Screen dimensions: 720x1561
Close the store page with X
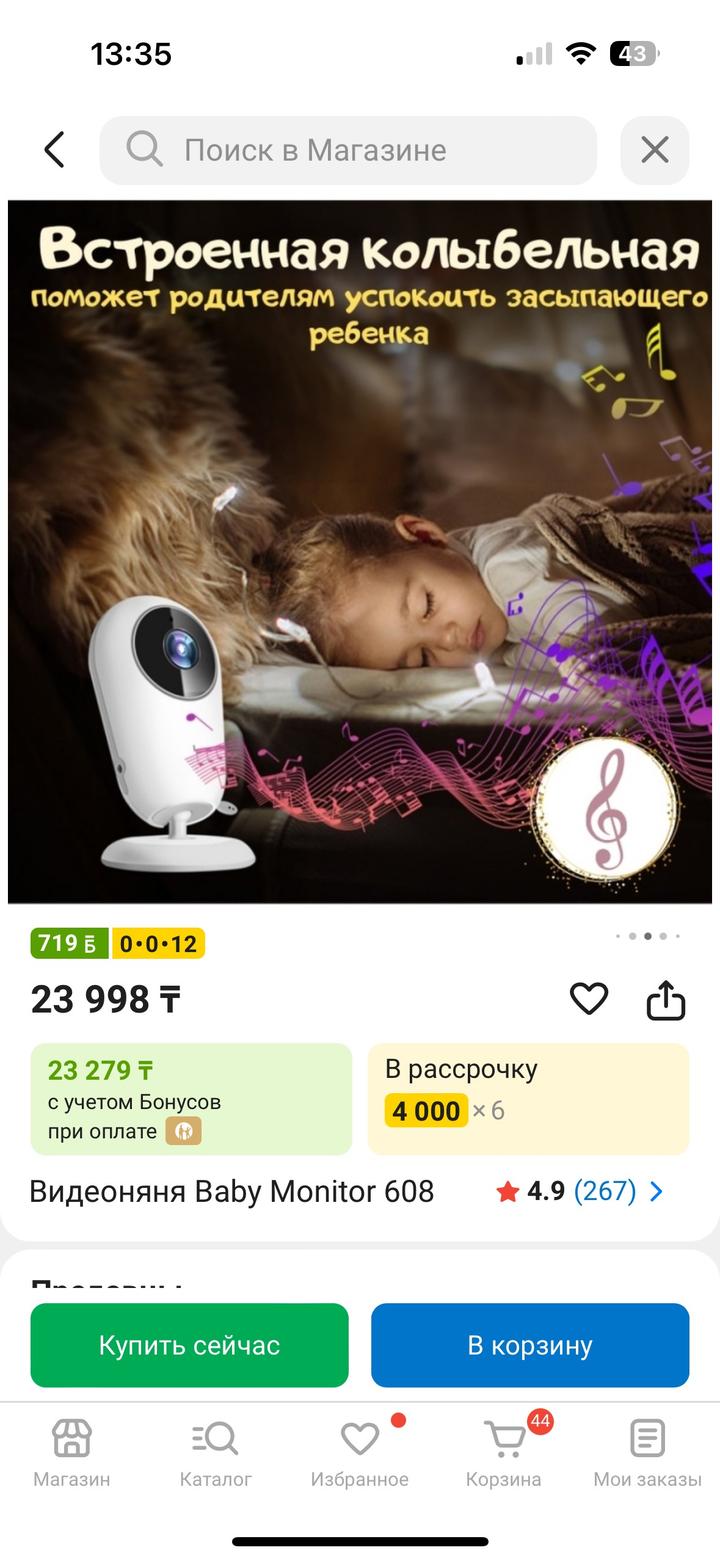[655, 150]
